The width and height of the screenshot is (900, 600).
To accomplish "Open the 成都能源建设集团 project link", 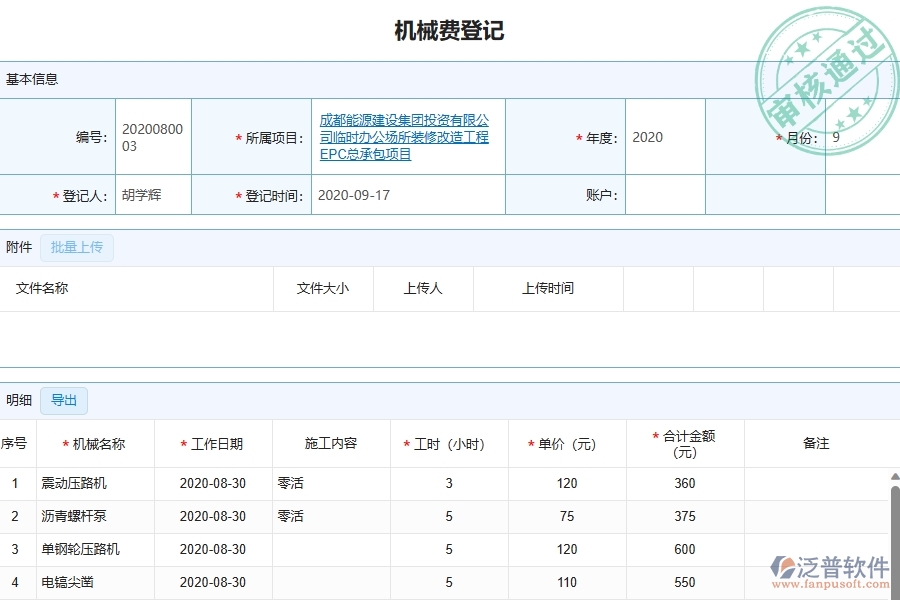I will (404, 137).
